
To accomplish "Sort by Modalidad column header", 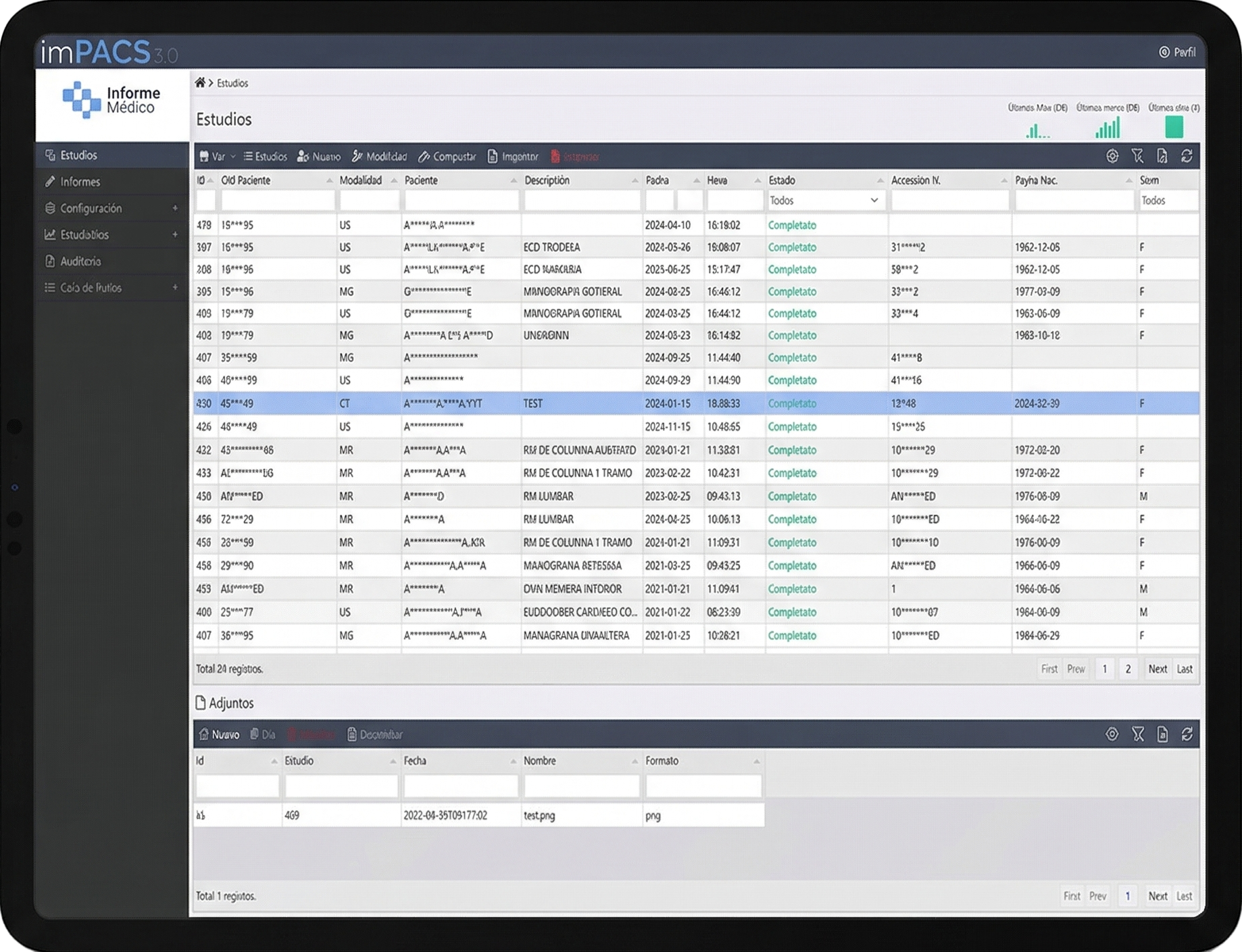I will [368, 180].
